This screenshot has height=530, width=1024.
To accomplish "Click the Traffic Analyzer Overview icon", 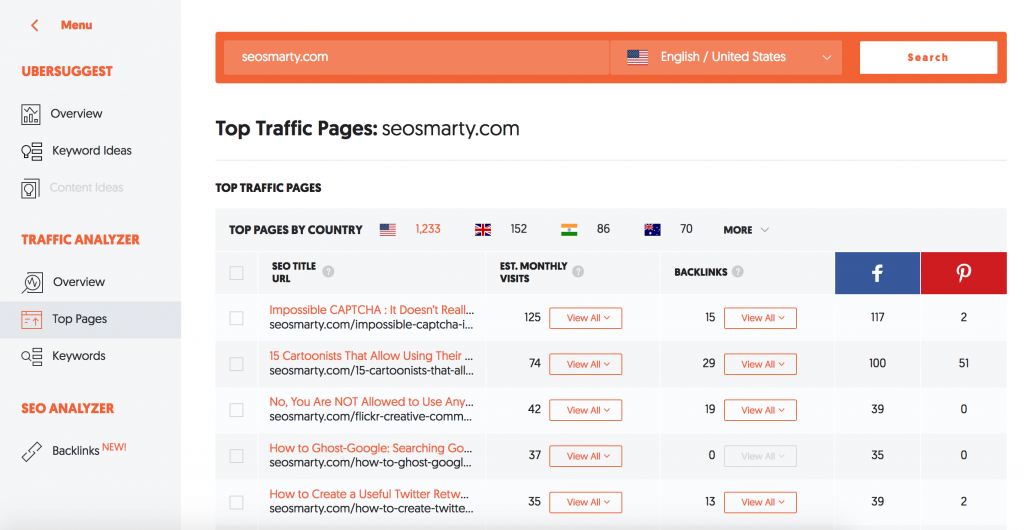I will [x=32, y=283].
